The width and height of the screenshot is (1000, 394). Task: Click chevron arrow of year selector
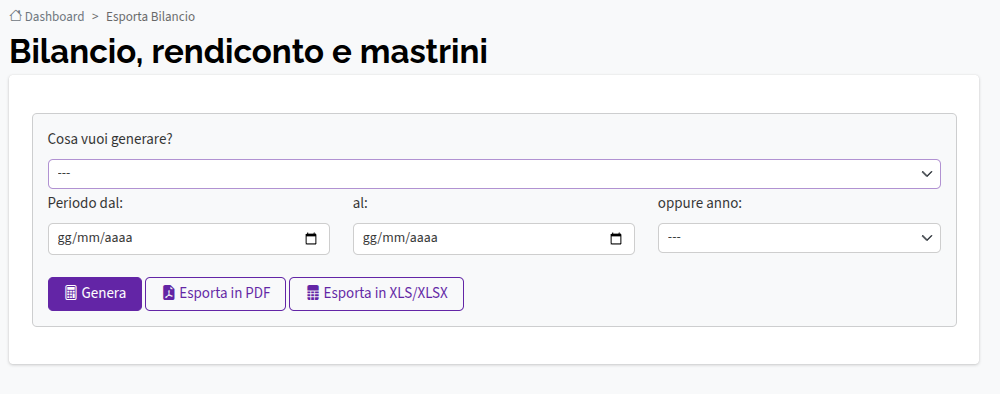tap(927, 238)
